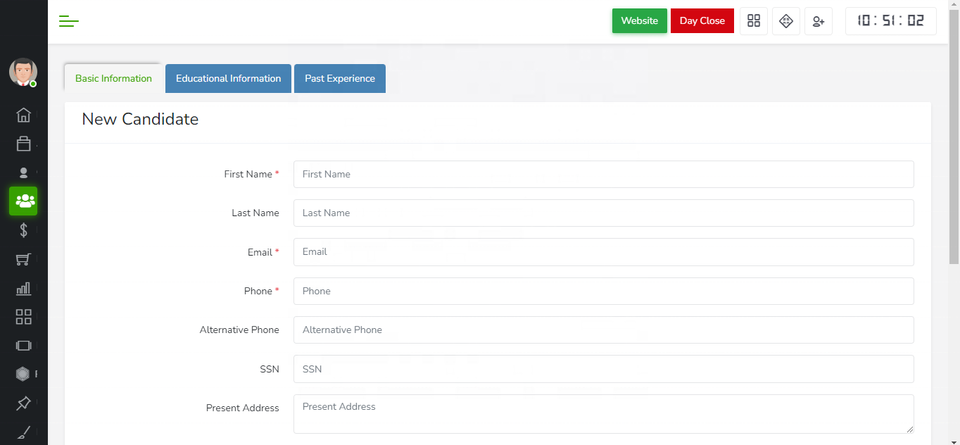Click the red Day Close button

click(702, 21)
